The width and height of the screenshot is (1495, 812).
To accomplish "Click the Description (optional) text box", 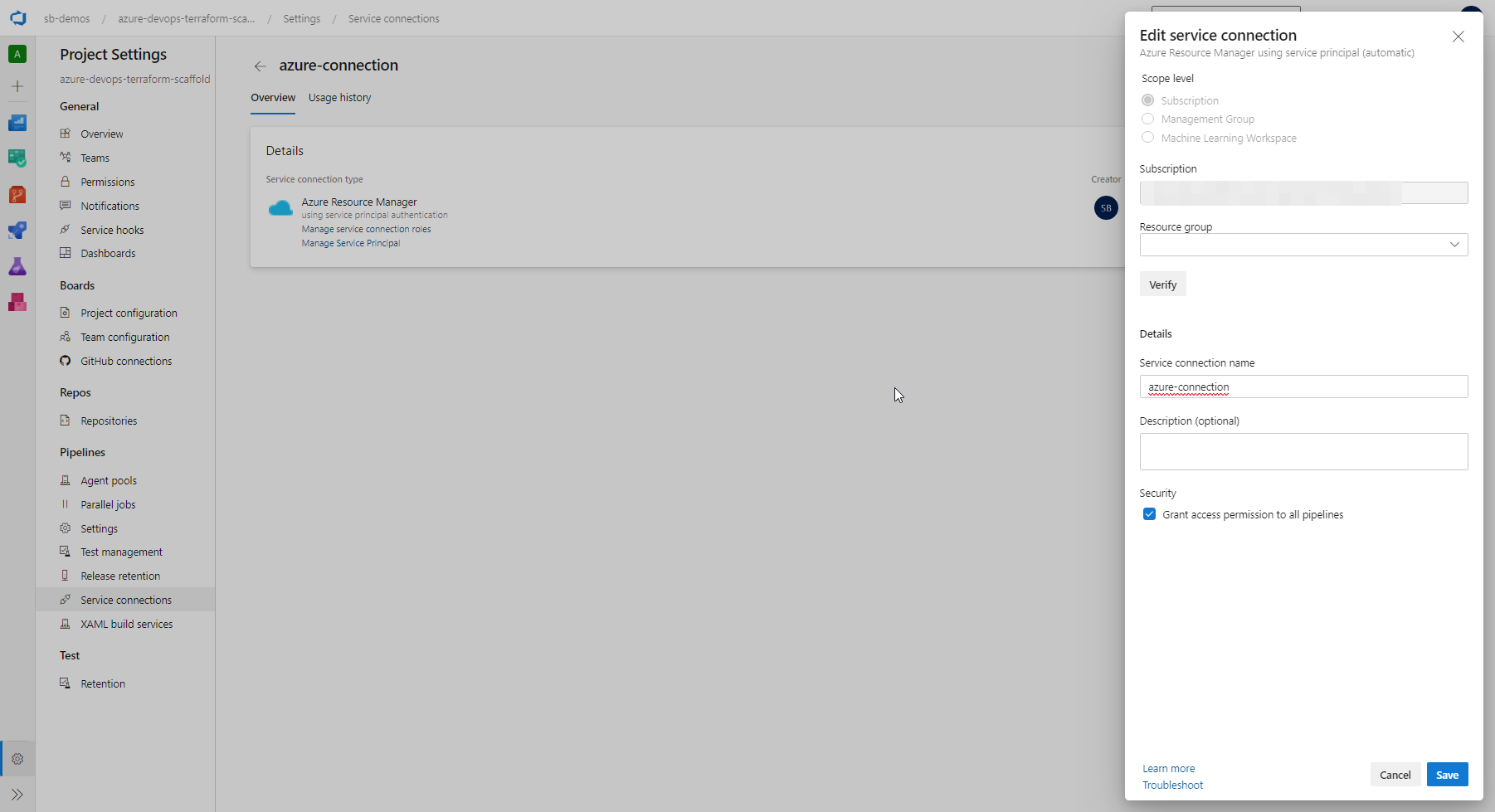I will pos(1303,451).
